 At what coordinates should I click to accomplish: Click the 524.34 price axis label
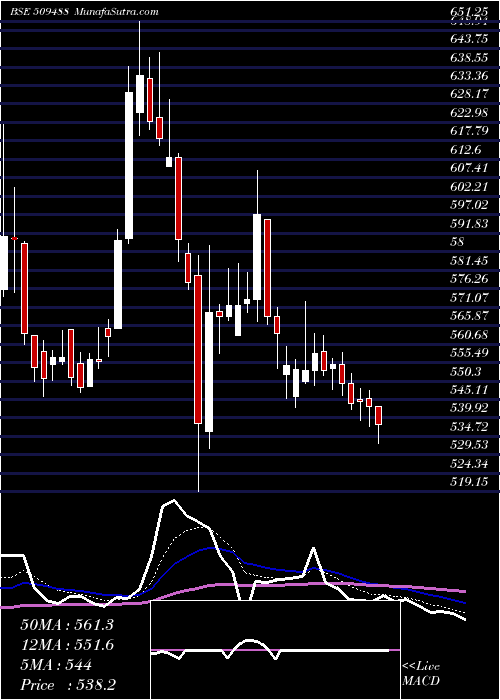tap(469, 464)
